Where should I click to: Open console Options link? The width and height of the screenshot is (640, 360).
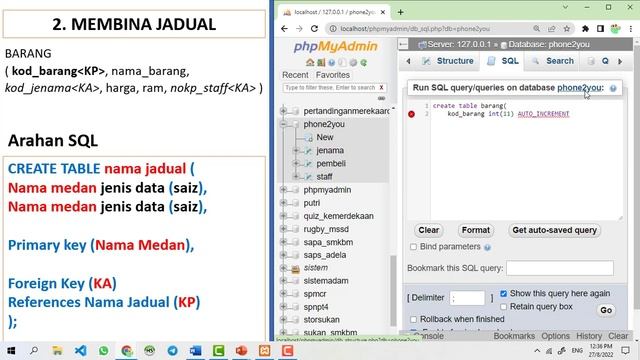point(555,336)
